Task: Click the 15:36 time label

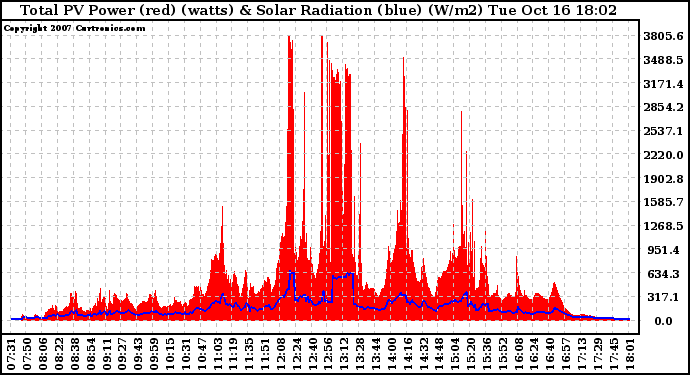Action: [x=486, y=354]
